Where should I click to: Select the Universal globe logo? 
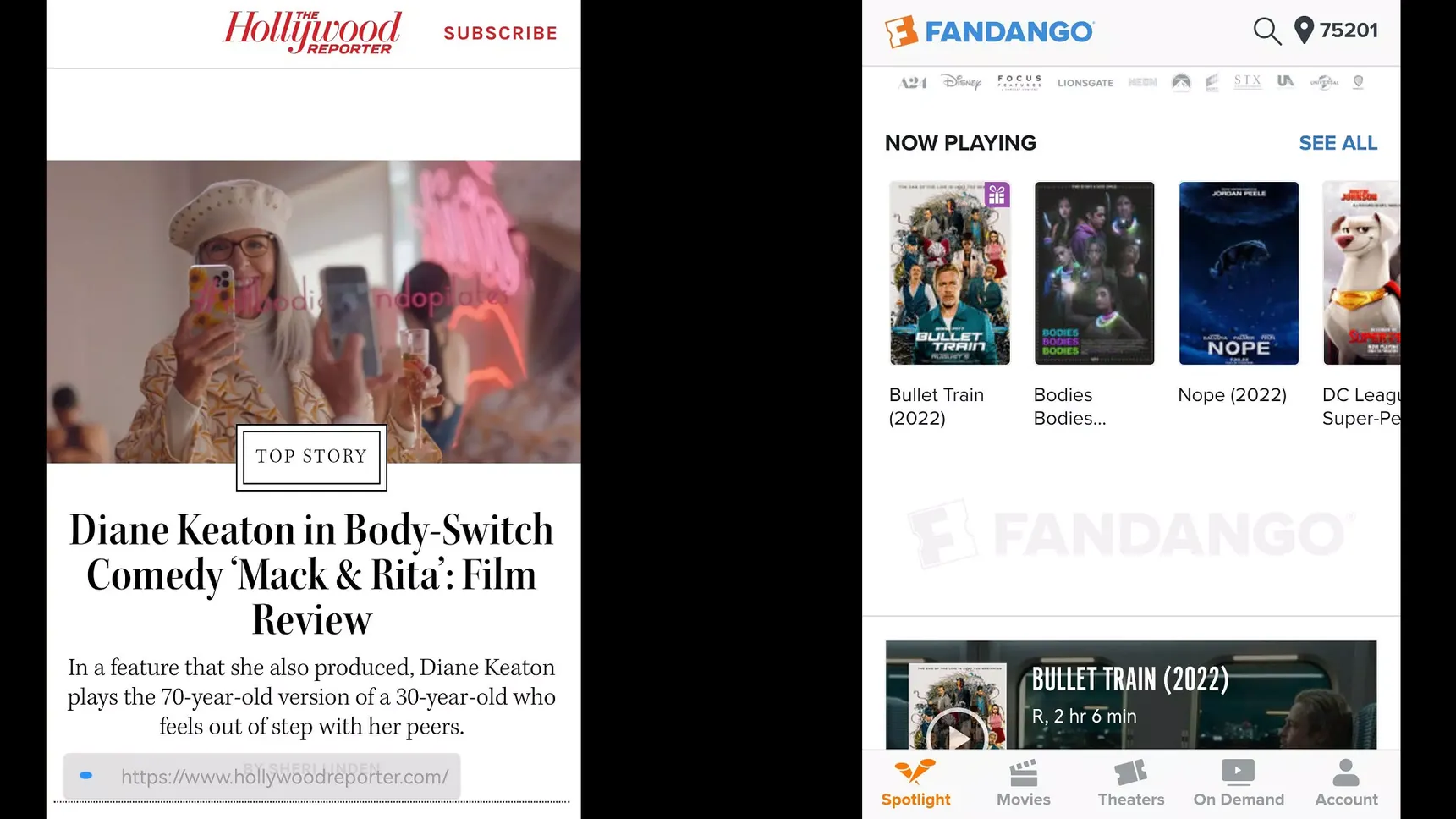[1324, 82]
